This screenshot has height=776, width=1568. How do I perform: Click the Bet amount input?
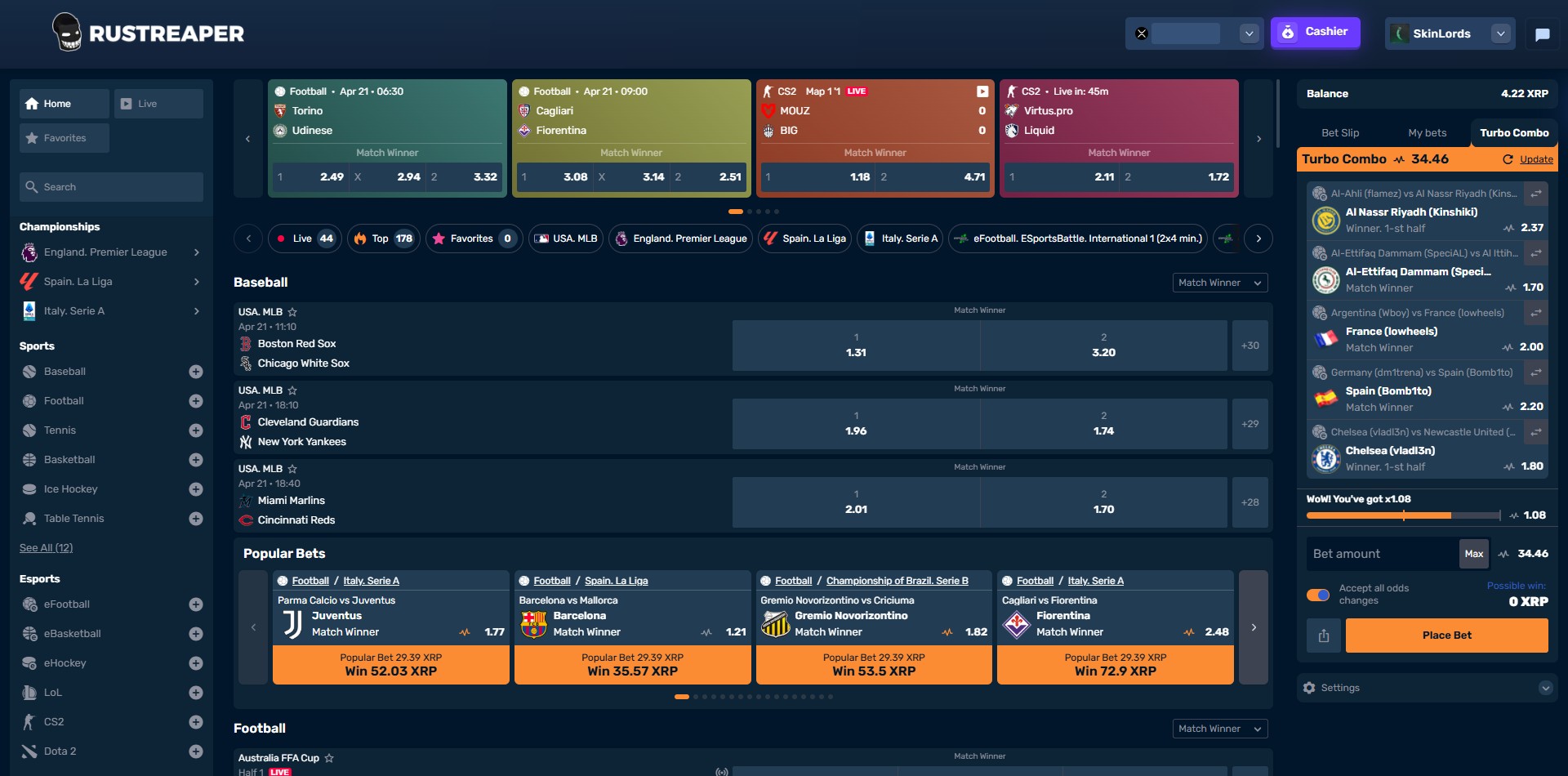pyautogui.click(x=1382, y=554)
